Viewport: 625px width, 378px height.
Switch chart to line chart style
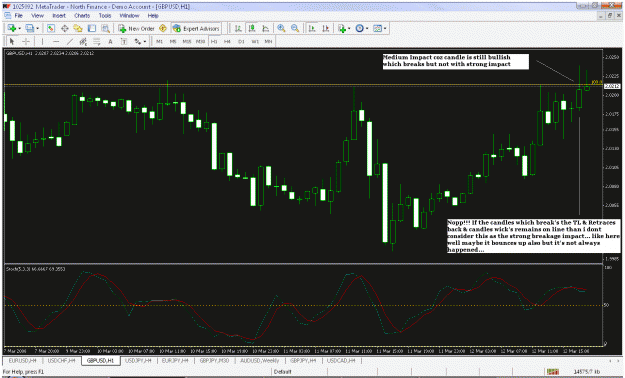(265, 28)
